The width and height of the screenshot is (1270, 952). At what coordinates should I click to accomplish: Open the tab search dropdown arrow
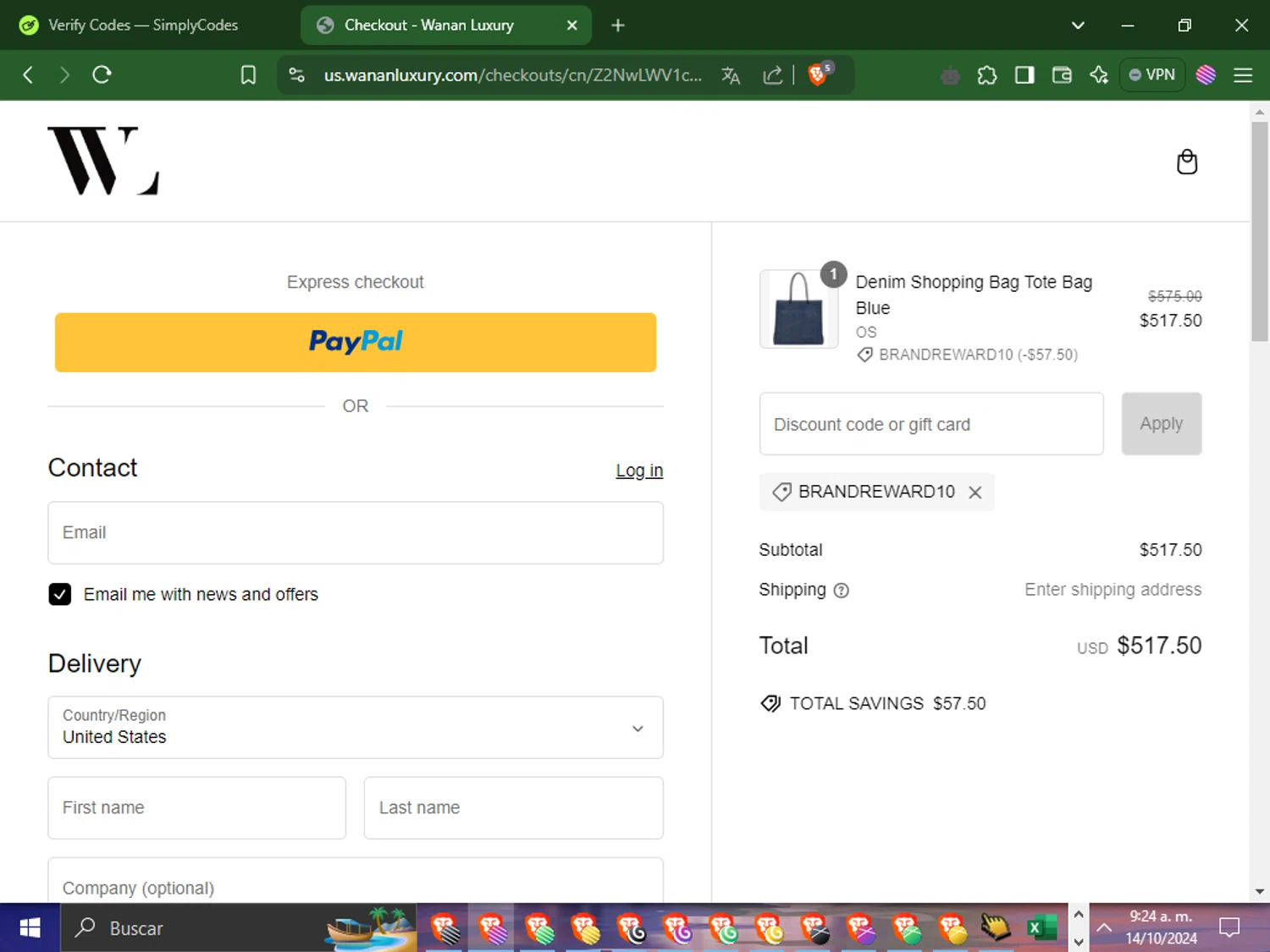1078,25
